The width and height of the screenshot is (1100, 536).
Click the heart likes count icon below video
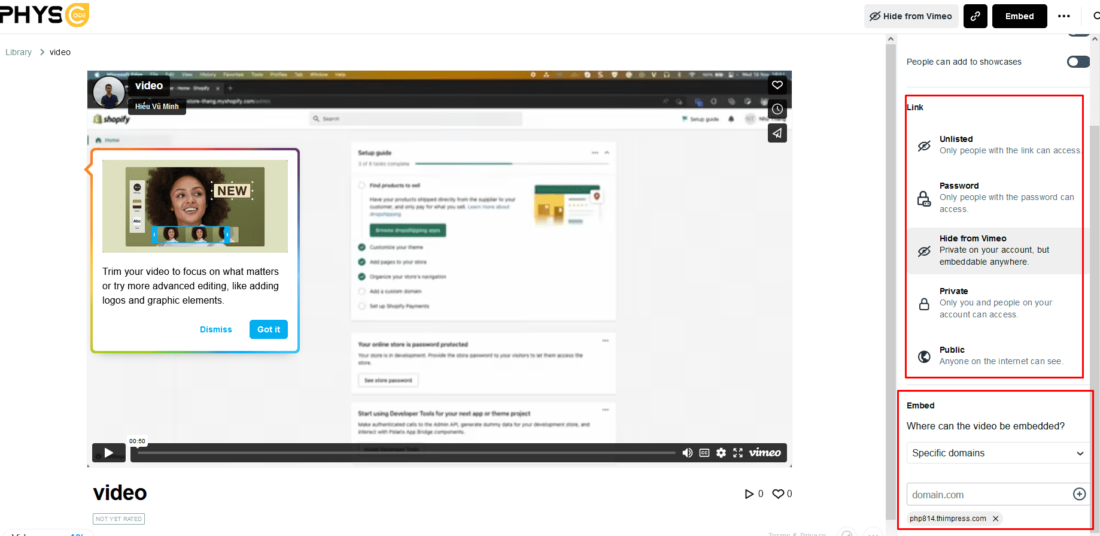tap(778, 494)
